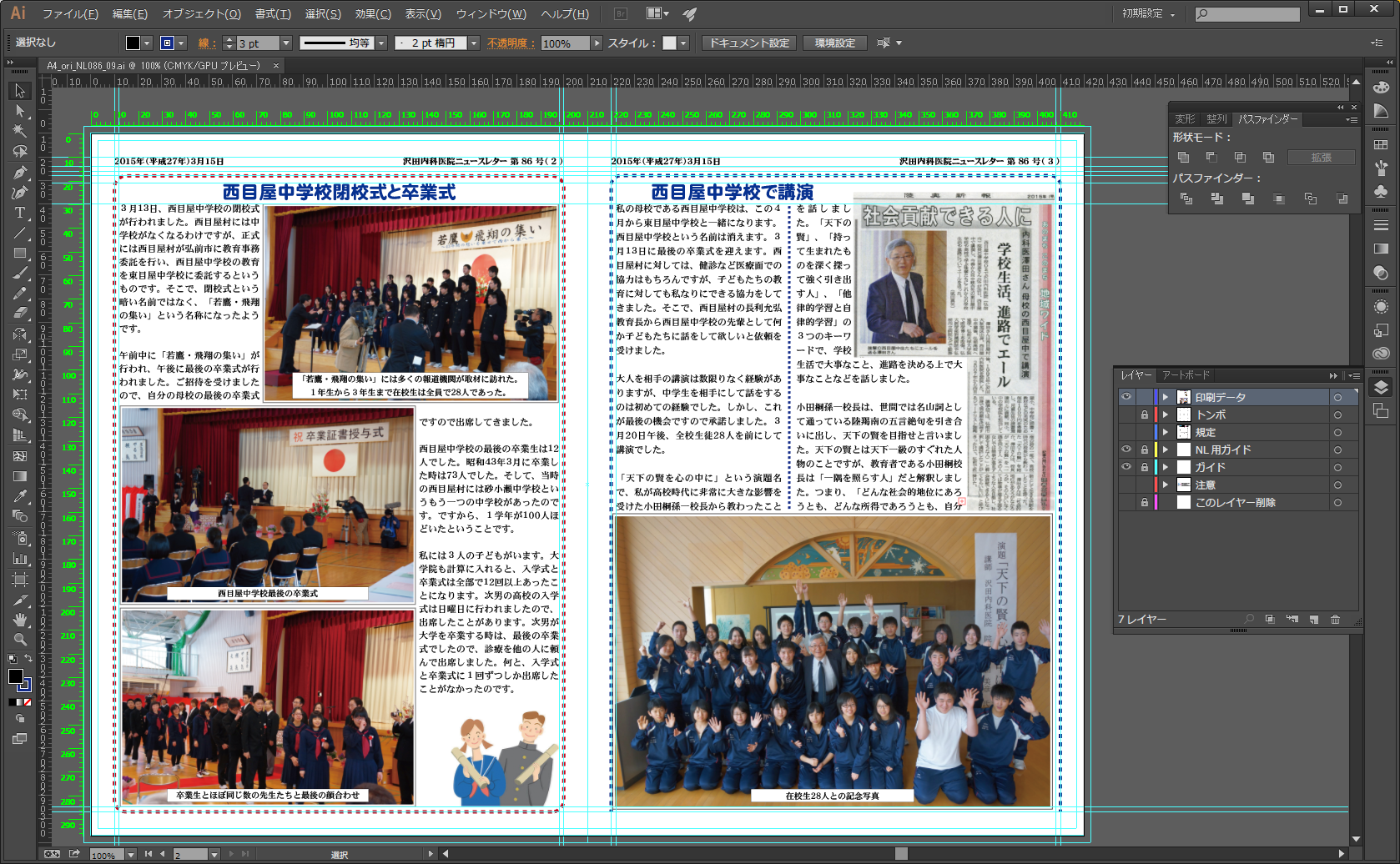Select the Rotate tool

point(20,334)
